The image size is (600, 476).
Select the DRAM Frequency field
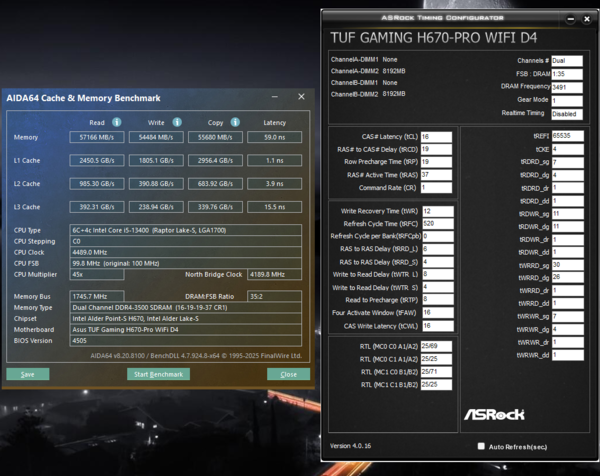tap(567, 88)
